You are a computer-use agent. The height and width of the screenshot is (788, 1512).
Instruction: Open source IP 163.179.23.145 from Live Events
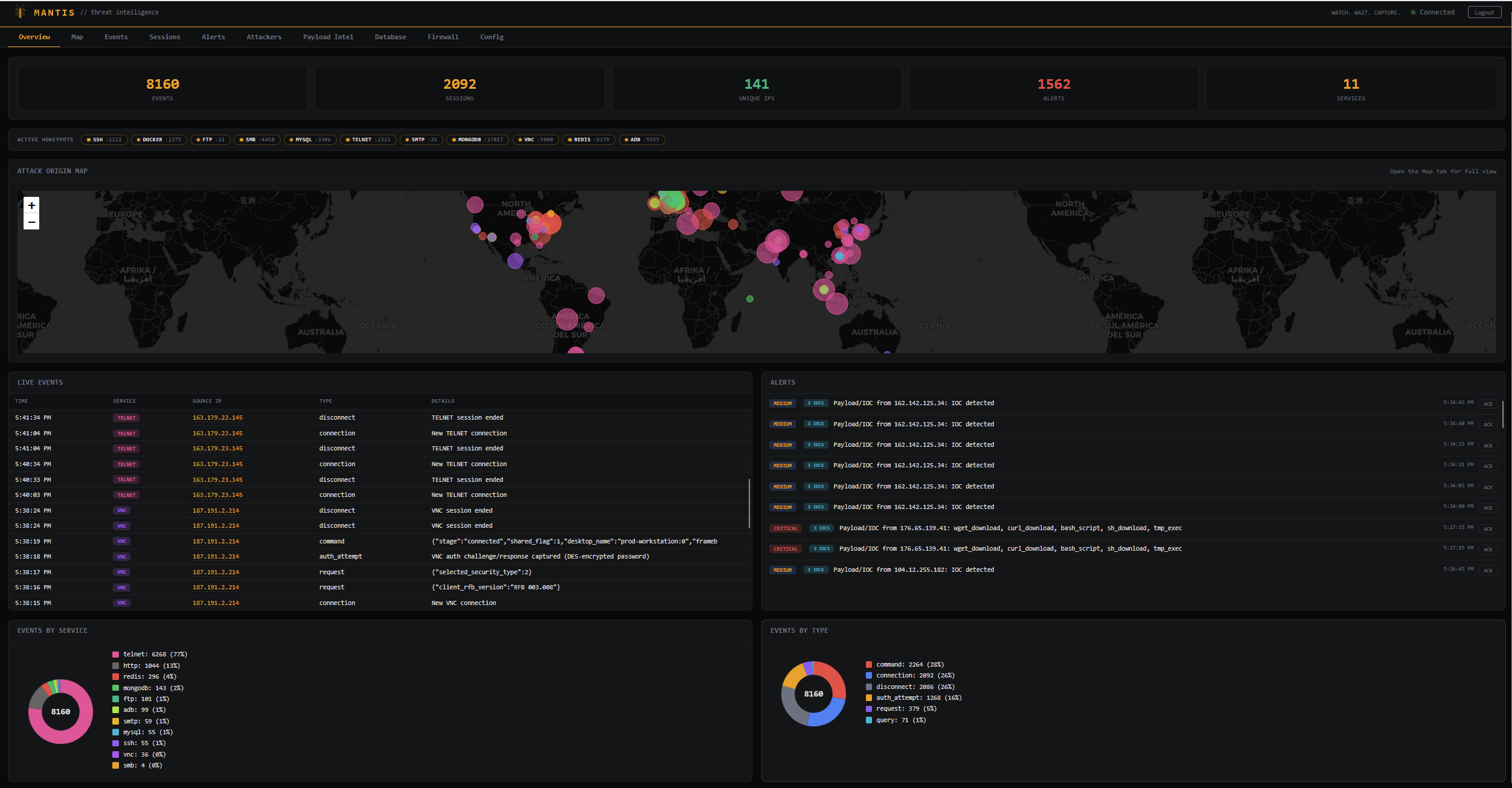(217, 417)
